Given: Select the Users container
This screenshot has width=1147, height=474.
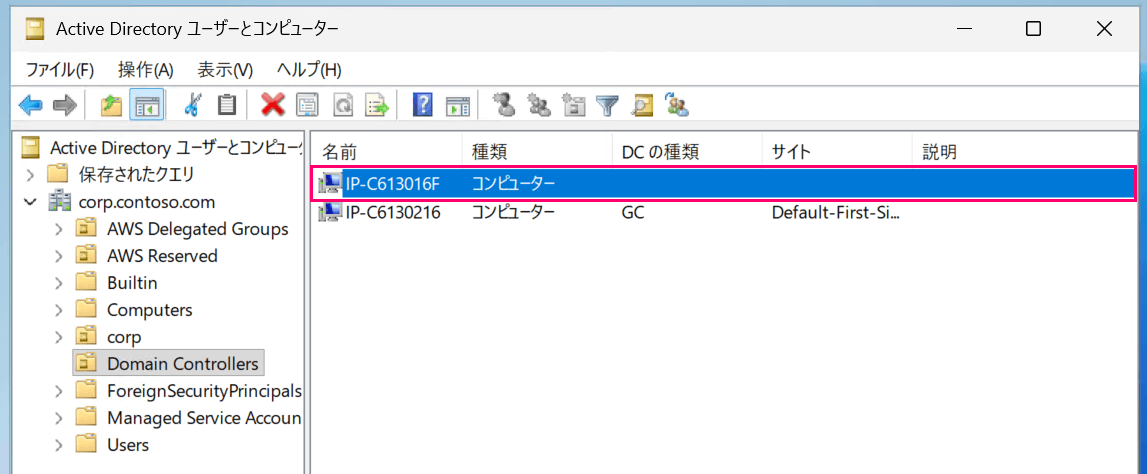Looking at the screenshot, I should tap(128, 445).
